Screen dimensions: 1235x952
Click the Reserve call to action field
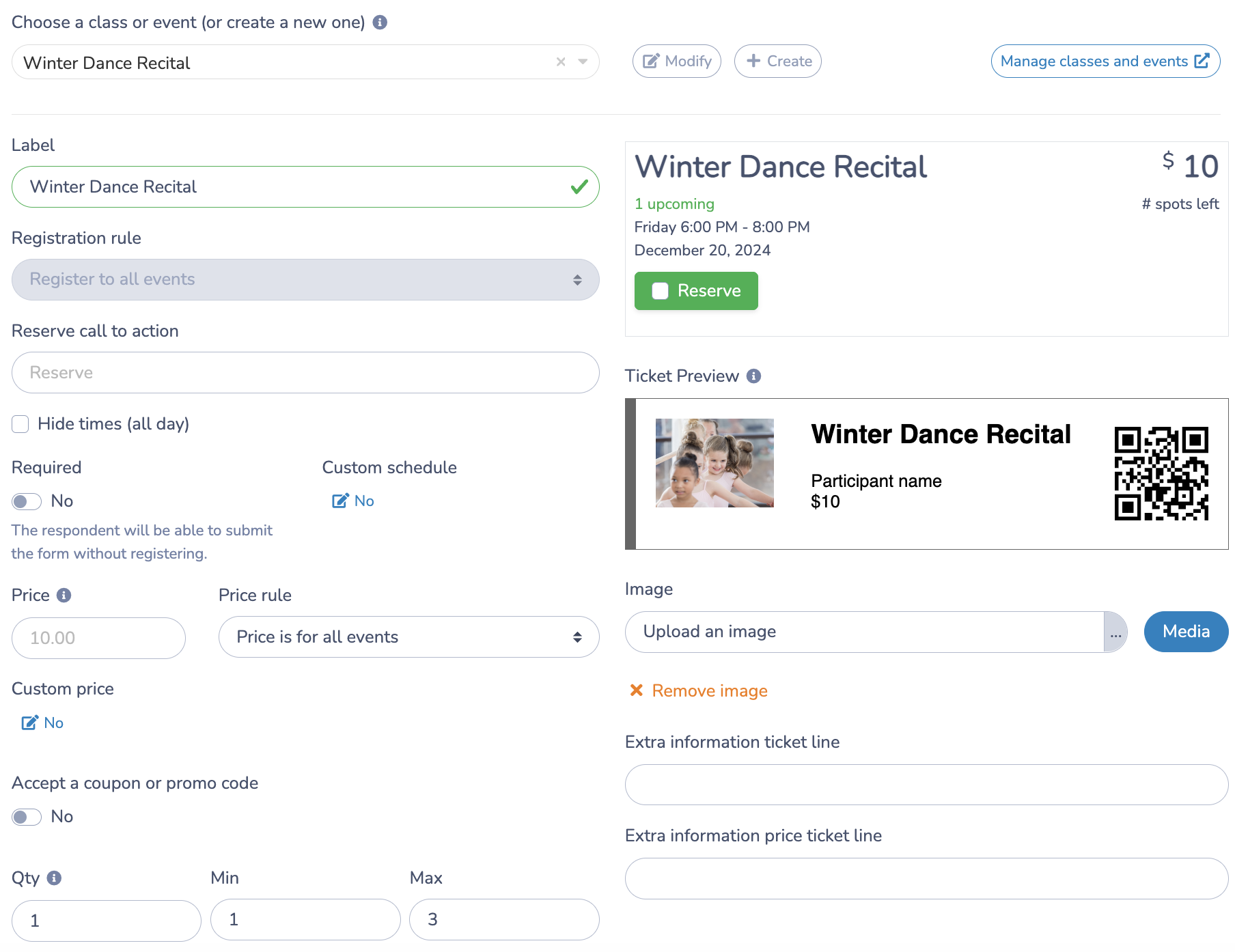point(305,373)
